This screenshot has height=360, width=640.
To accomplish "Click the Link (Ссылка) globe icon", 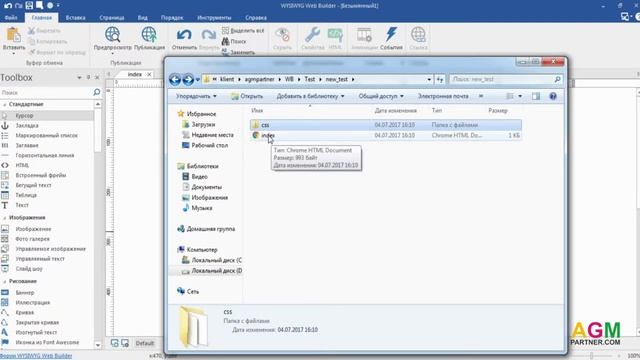I will pyautogui.click(x=418, y=35).
